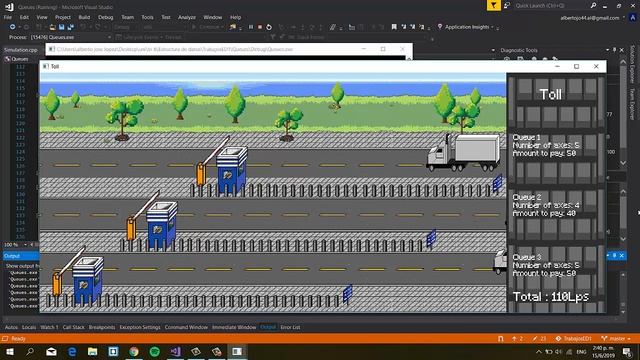Screen dimensions: 640x360
Task: Open the Exception Settings tab
Action: (140, 327)
